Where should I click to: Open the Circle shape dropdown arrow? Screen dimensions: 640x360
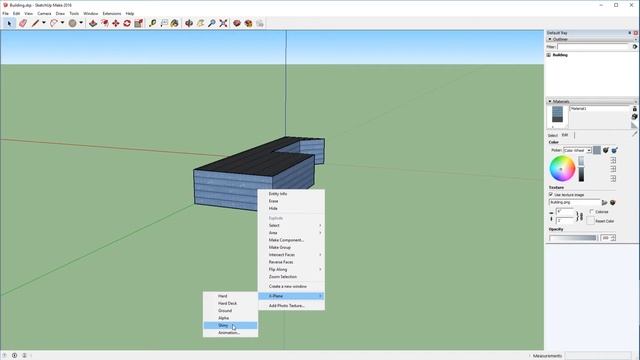pyautogui.click(x=81, y=23)
